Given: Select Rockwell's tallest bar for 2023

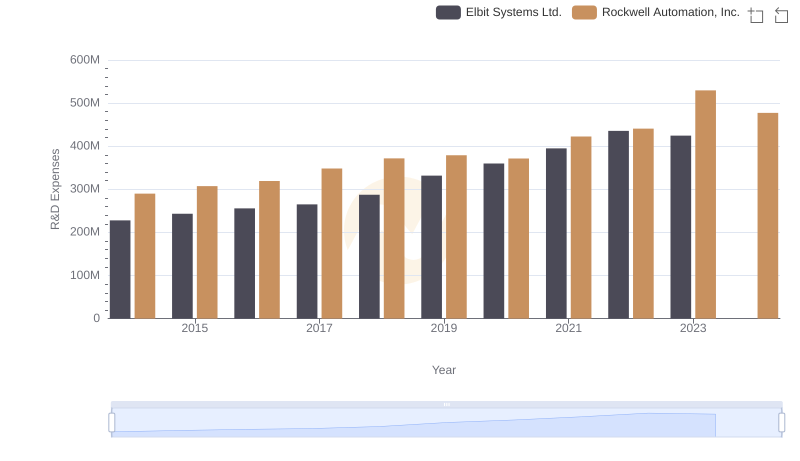Looking at the screenshot, I should [x=705, y=204].
